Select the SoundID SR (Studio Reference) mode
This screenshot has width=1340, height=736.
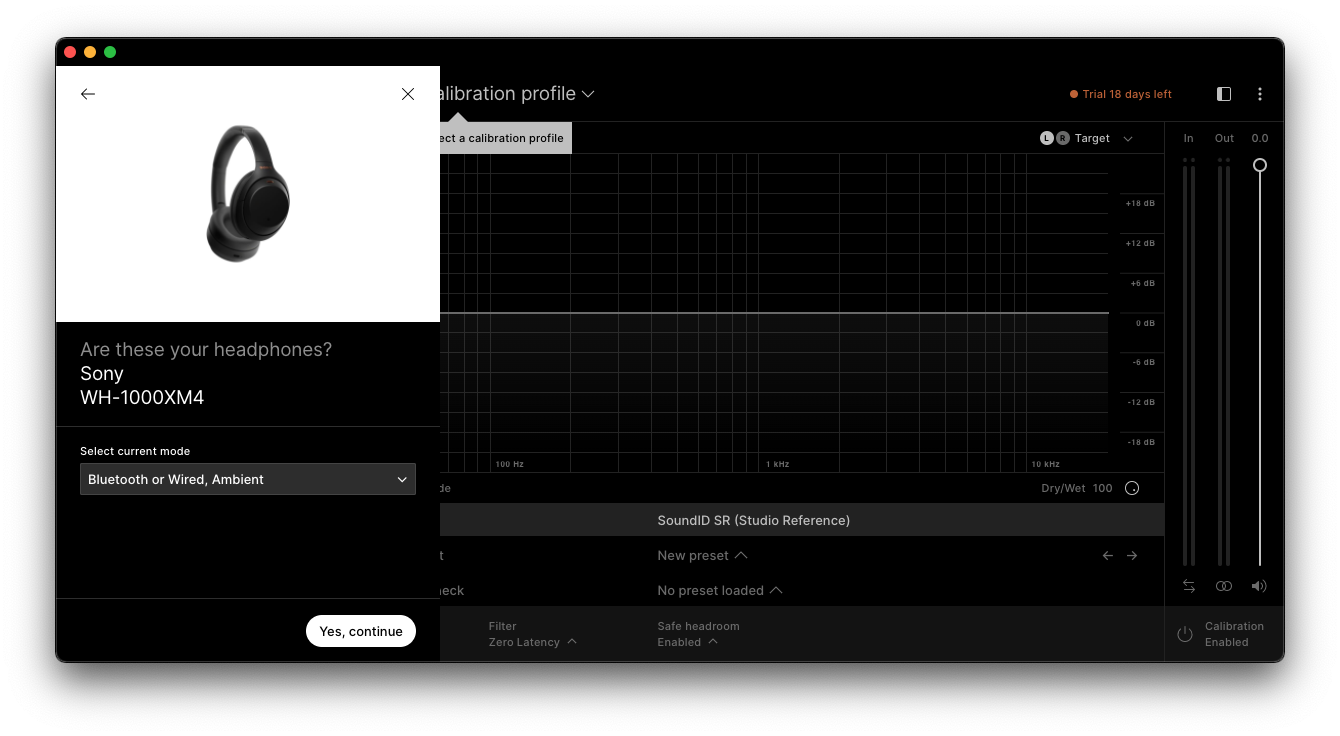(x=753, y=520)
